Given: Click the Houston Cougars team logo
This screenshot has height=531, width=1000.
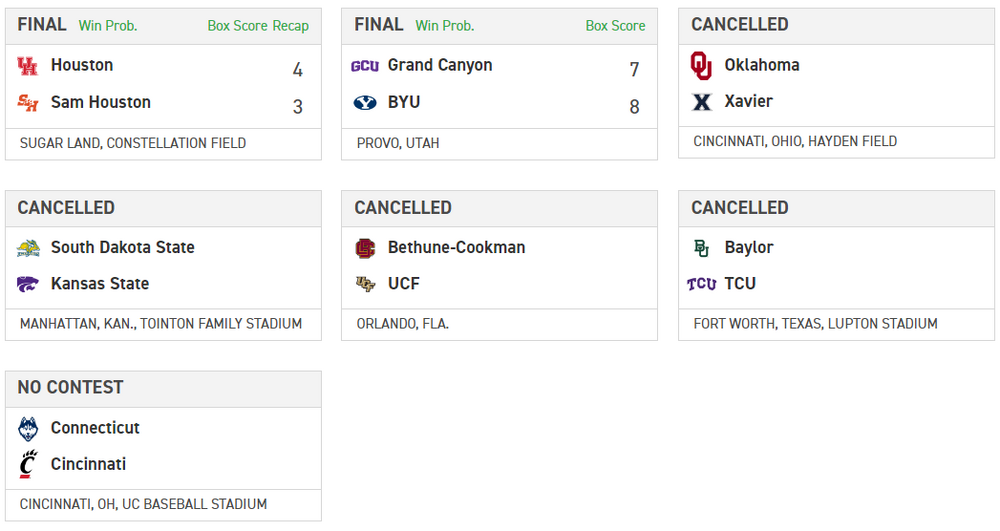Looking at the screenshot, I should coord(27,66).
